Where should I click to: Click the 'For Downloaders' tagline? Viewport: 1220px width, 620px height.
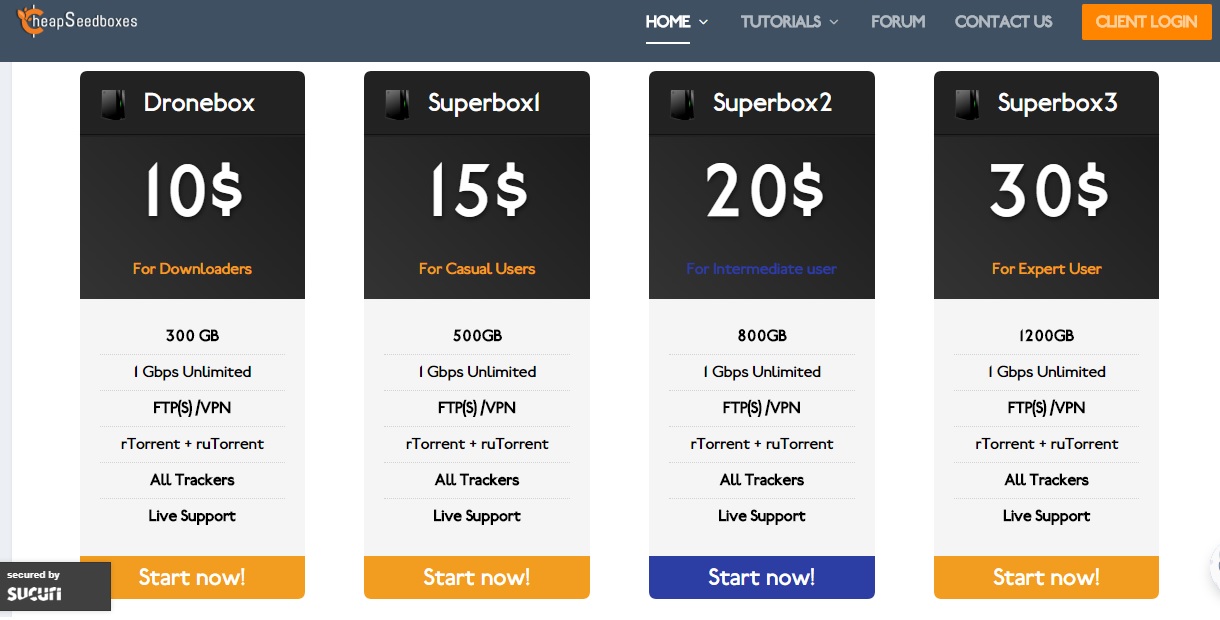[x=192, y=269]
